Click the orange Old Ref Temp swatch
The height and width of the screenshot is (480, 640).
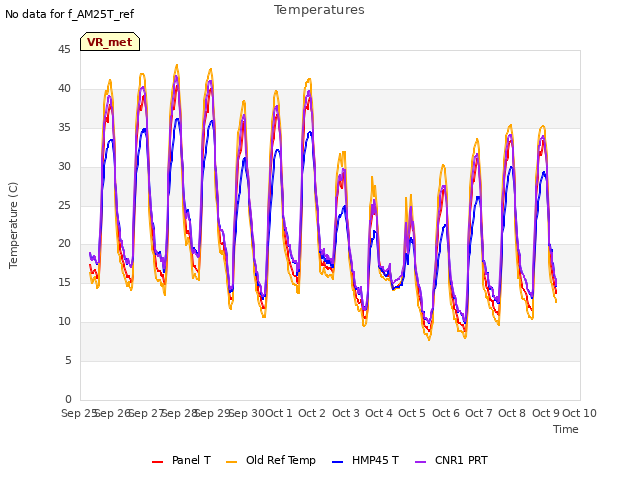point(231,462)
